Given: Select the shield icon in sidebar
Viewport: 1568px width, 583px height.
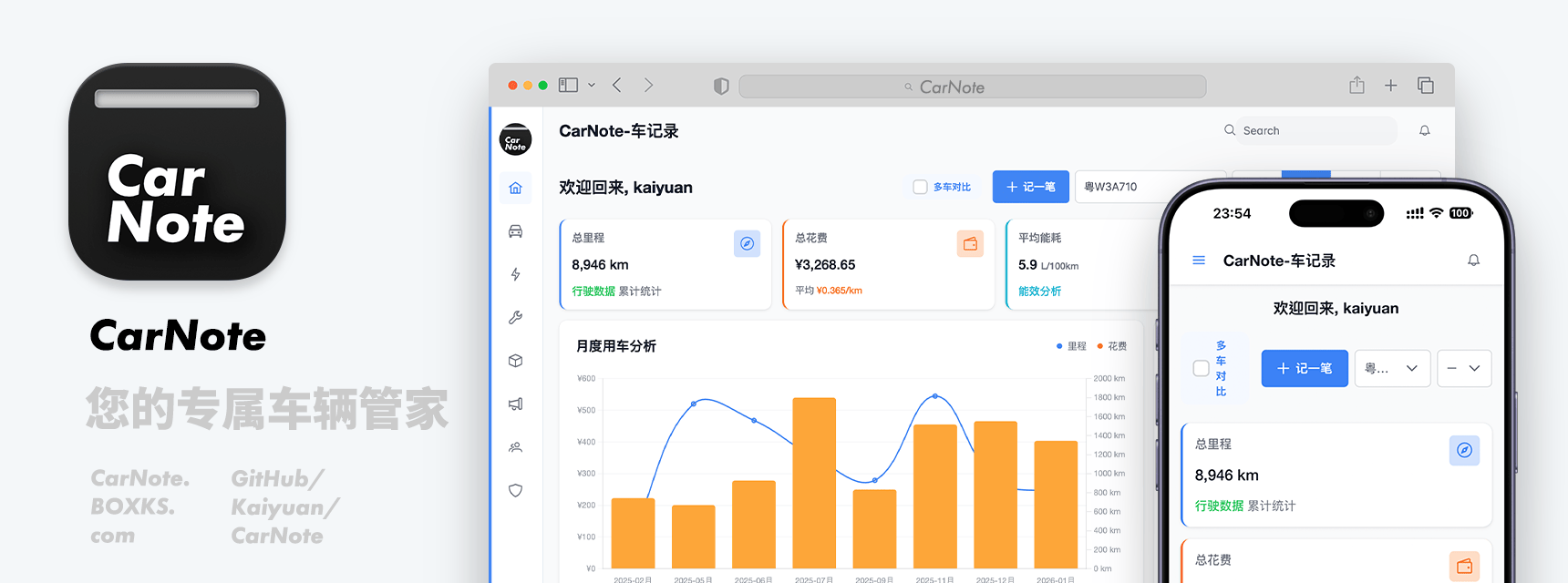Looking at the screenshot, I should click(x=515, y=490).
